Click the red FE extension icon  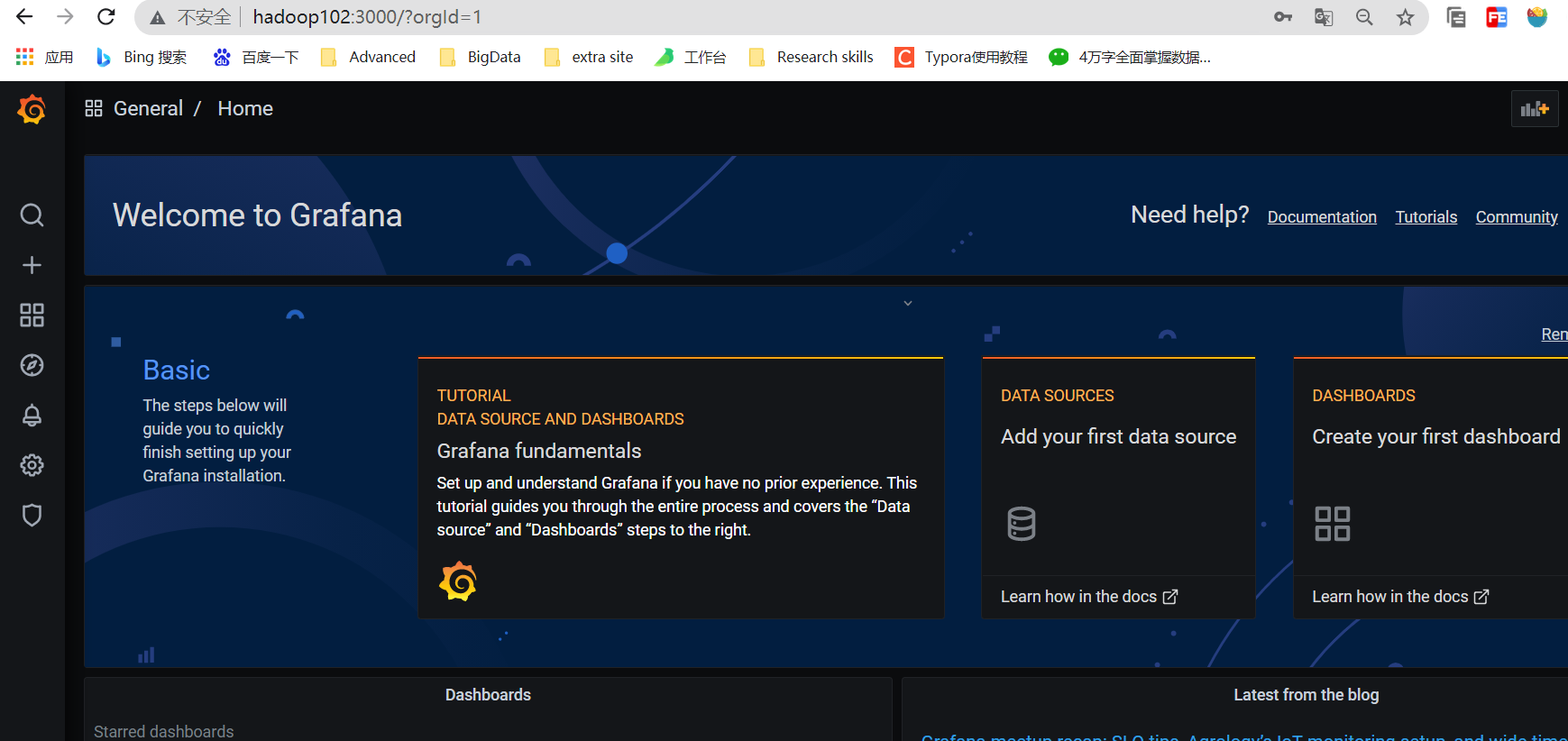point(1497,17)
